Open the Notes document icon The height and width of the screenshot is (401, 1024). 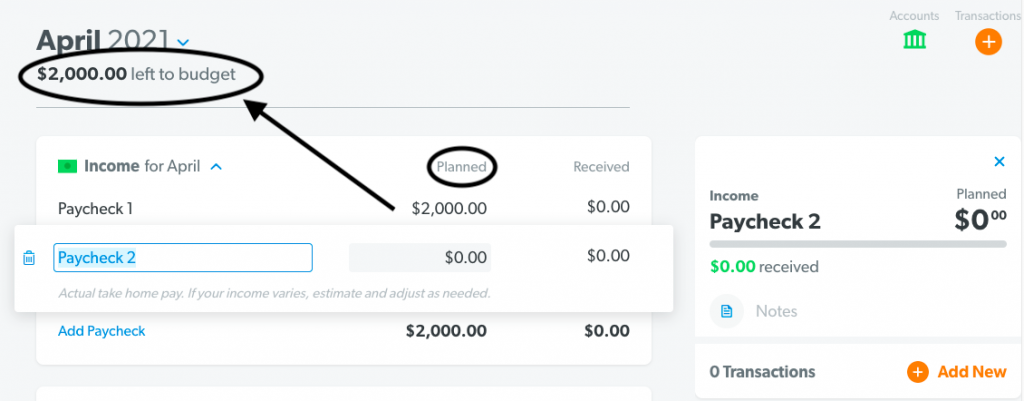click(726, 311)
